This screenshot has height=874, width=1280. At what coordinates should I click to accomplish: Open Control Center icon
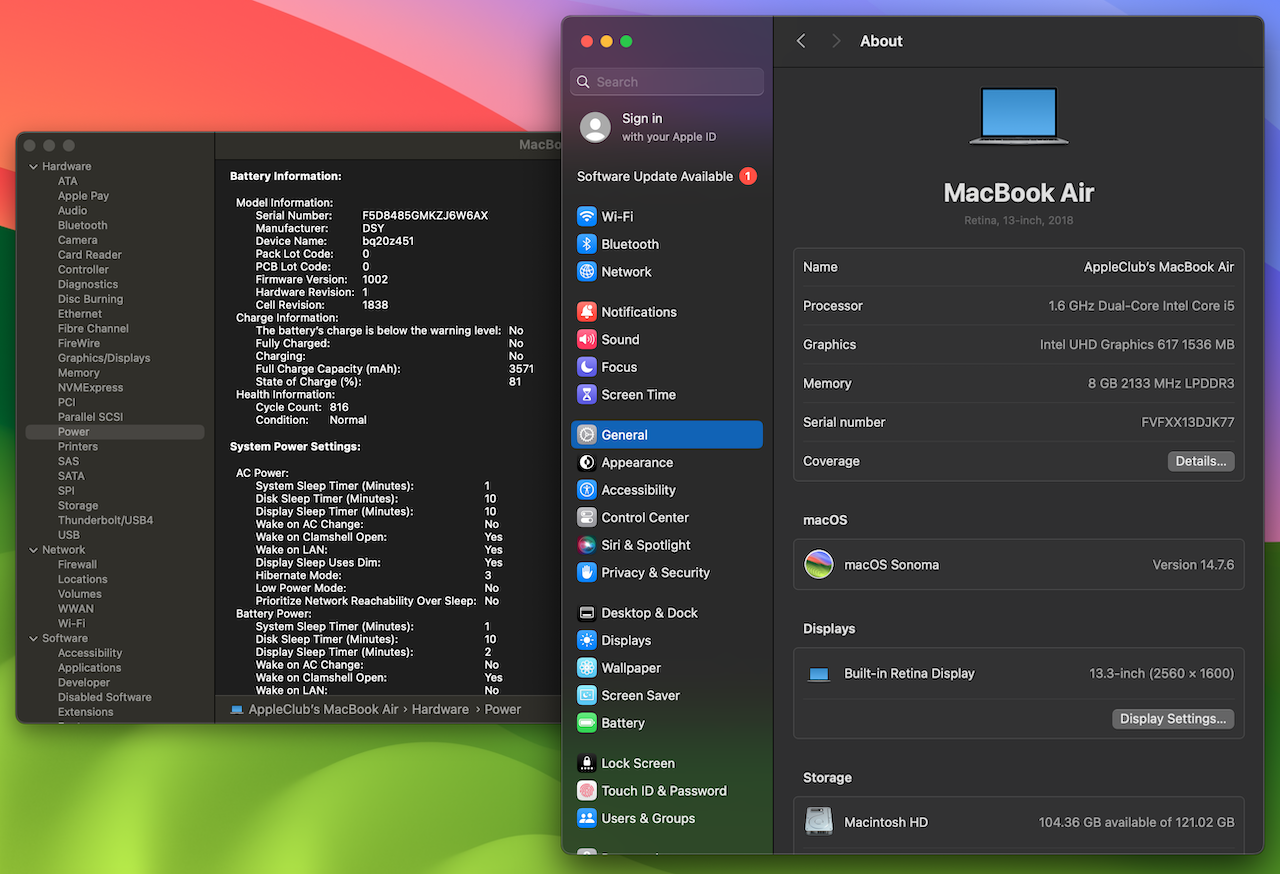tap(587, 518)
